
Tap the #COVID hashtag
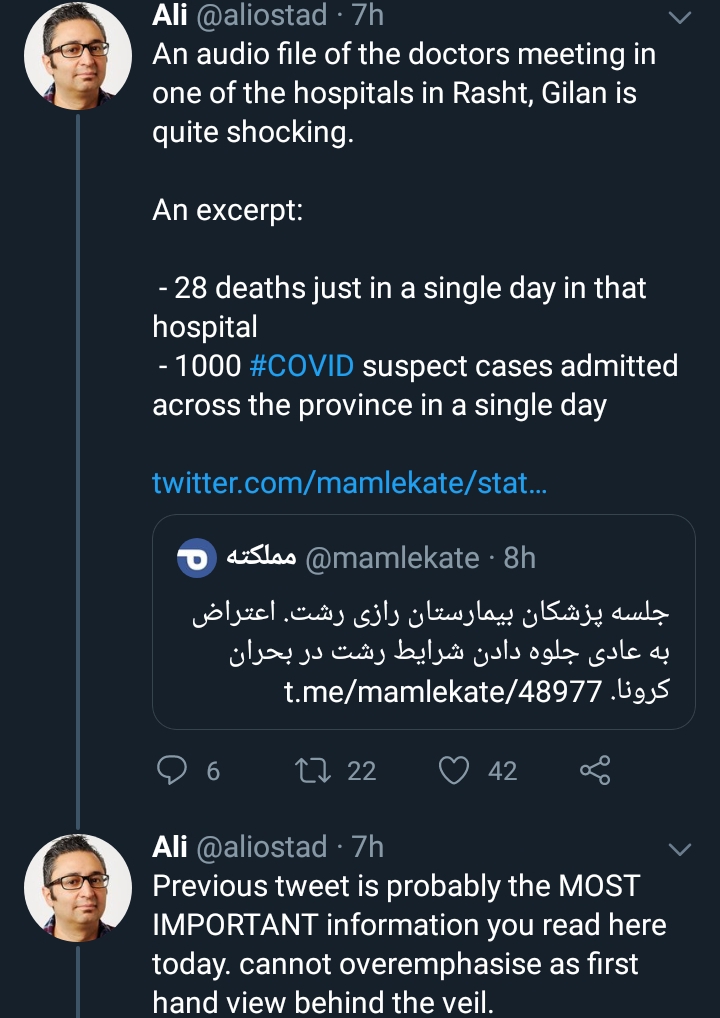click(301, 366)
